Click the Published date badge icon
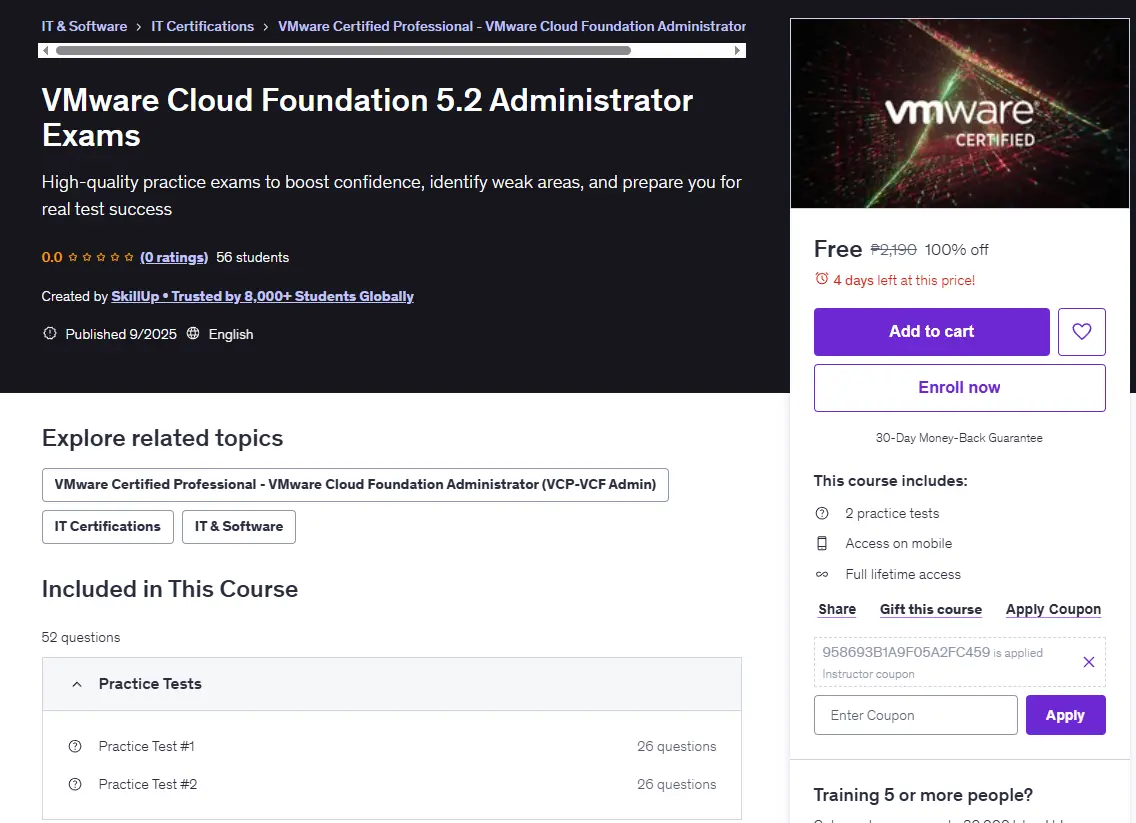Screen dimensions: 1136x823 pos(49,333)
